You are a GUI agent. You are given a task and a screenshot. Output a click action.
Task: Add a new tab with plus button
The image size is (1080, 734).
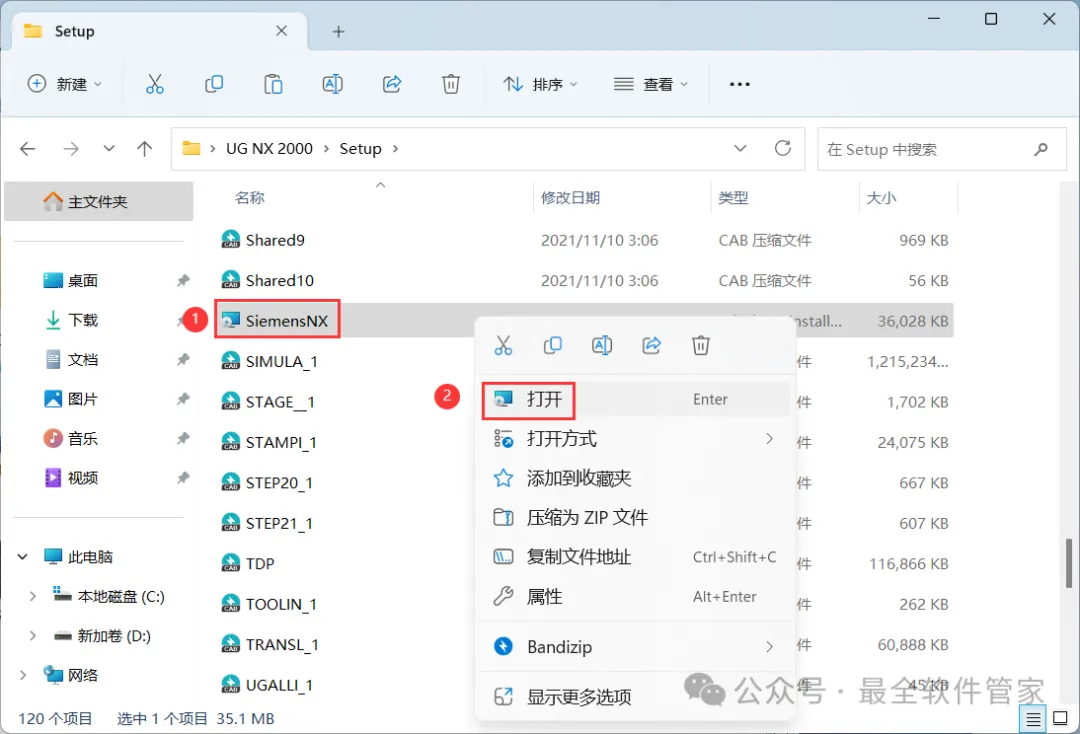pyautogui.click(x=338, y=32)
